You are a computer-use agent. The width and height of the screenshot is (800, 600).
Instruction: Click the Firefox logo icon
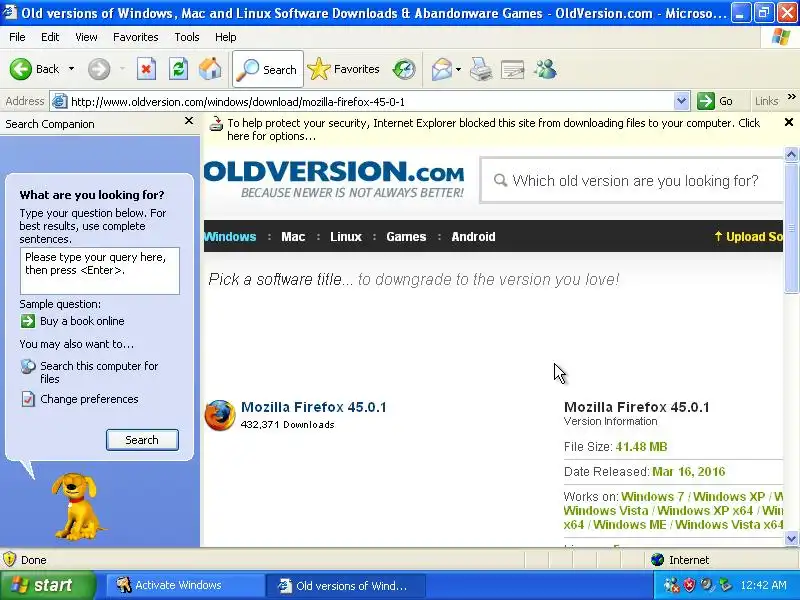pos(220,415)
